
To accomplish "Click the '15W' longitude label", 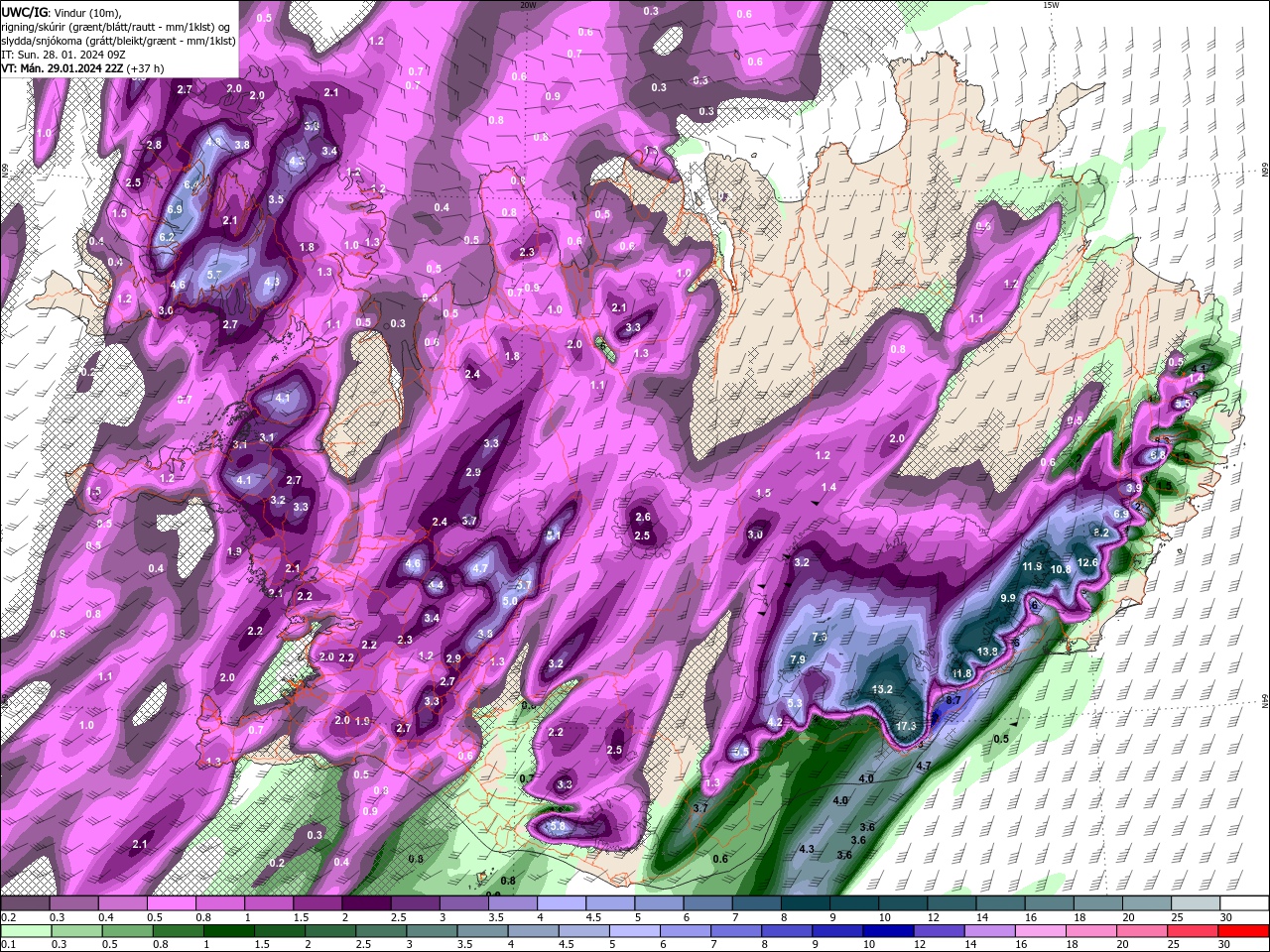I will (x=1050, y=5).
